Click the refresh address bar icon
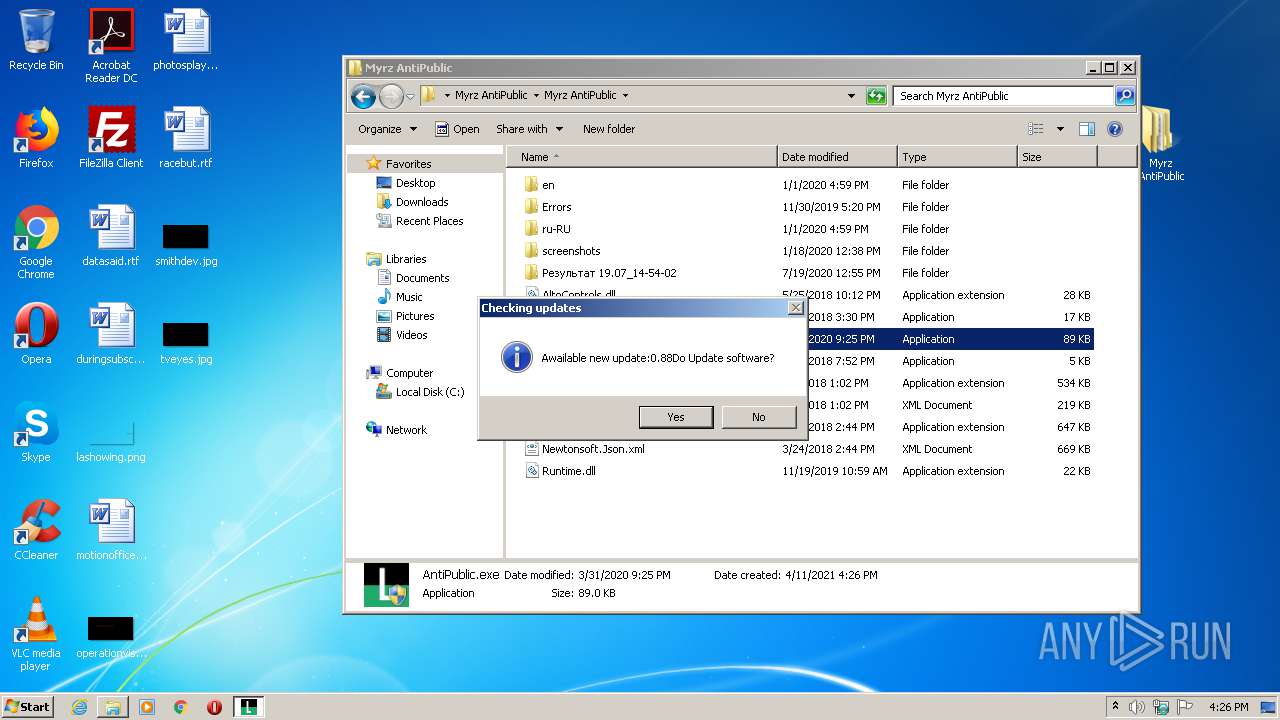The image size is (1280, 720). (876, 96)
